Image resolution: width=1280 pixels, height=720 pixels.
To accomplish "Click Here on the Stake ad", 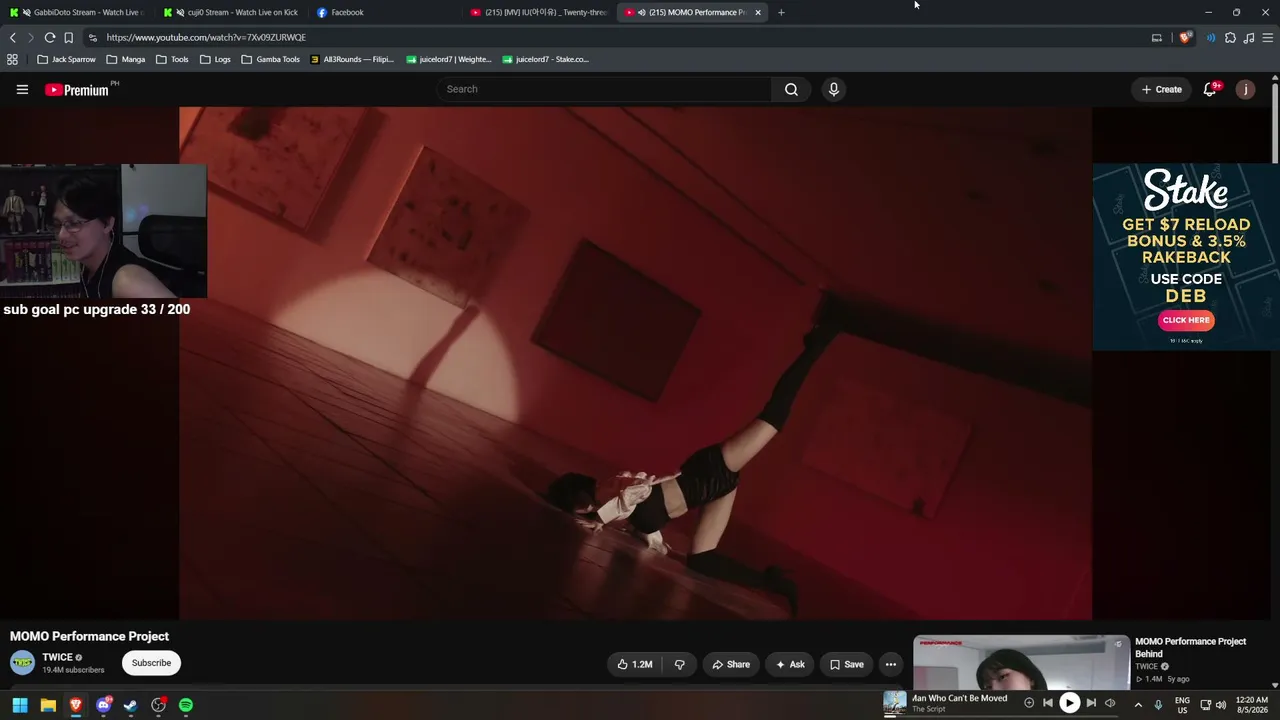I will (1186, 320).
